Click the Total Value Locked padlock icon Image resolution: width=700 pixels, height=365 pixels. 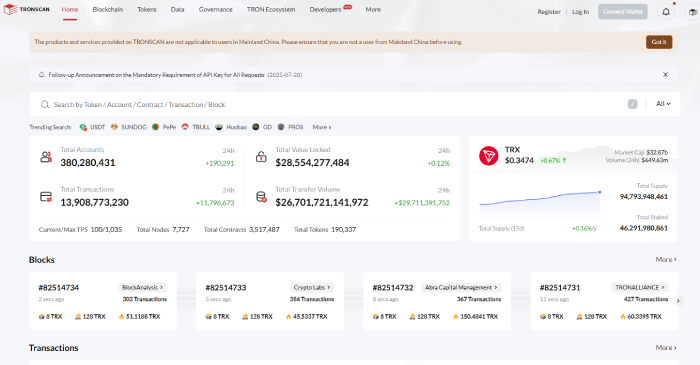(x=261, y=157)
